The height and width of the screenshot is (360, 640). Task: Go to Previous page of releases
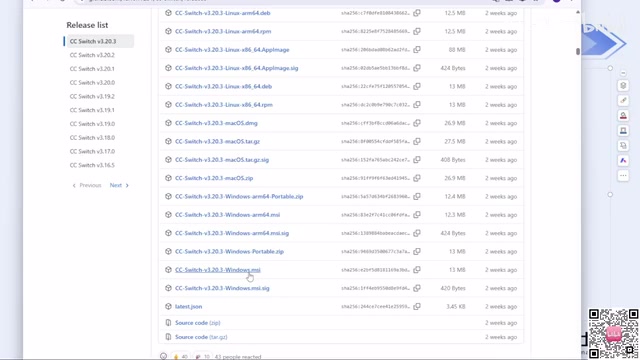[x=87, y=185]
